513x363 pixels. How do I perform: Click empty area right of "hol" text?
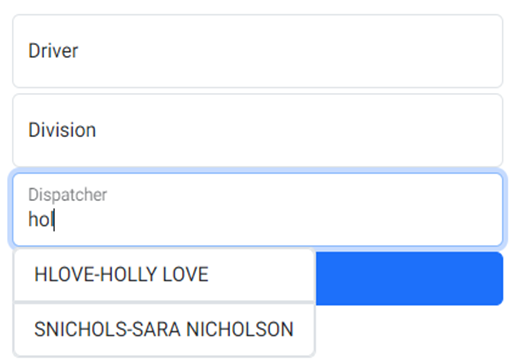click(x=277, y=220)
